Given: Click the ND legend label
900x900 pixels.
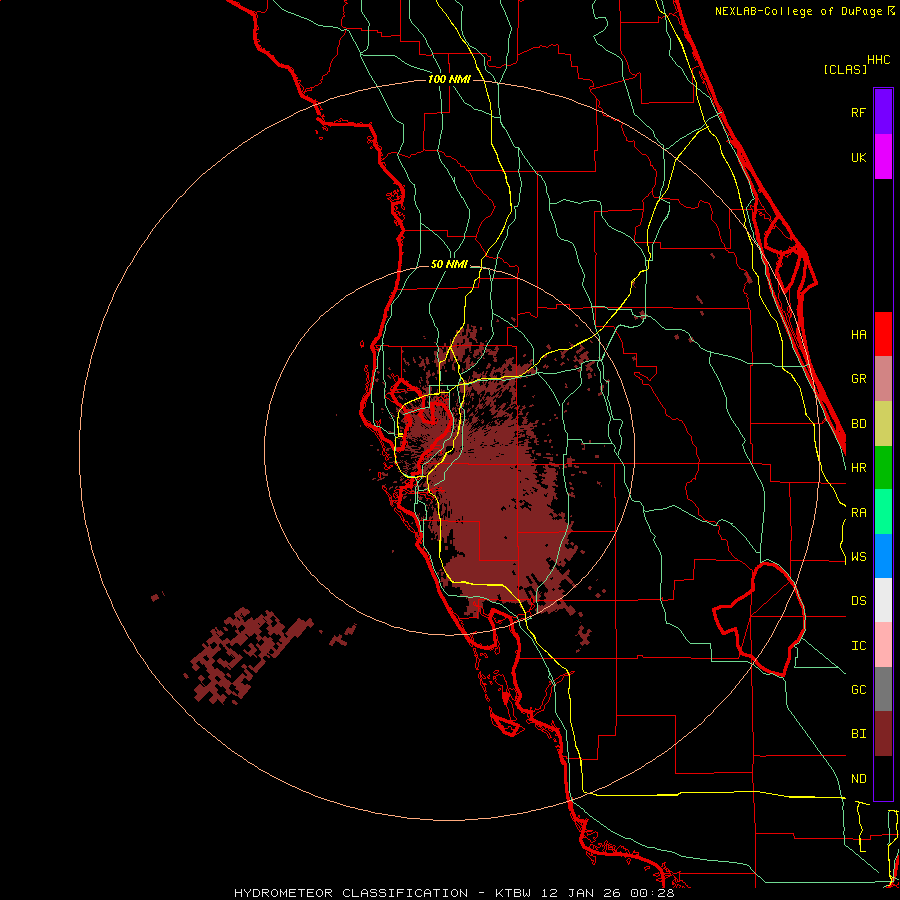Looking at the screenshot, I should [x=859, y=779].
